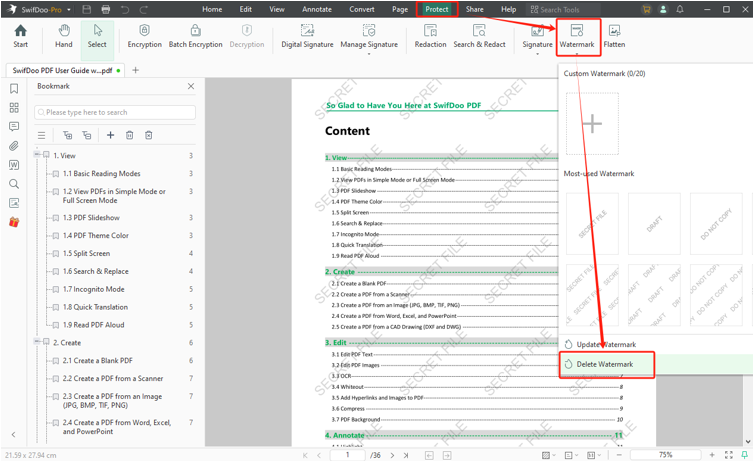This screenshot has height=461, width=753.
Task: Undo the last action
Action: click(x=125, y=9)
